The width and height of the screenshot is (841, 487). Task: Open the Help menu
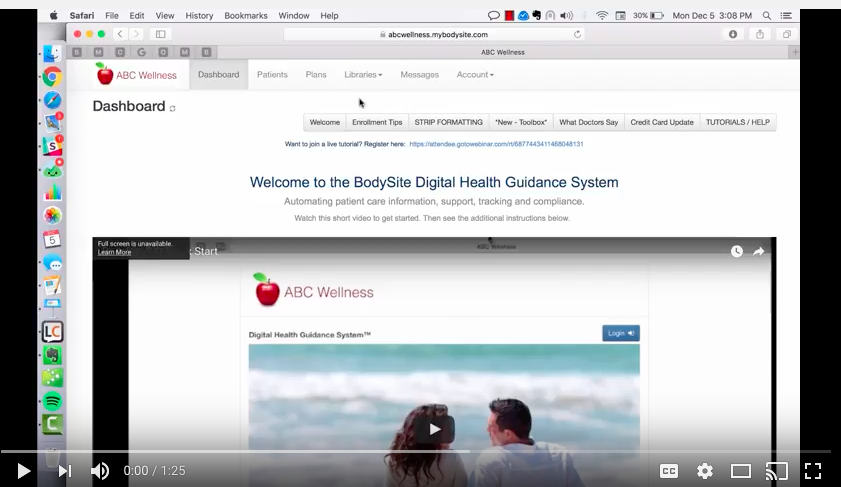[x=329, y=16]
